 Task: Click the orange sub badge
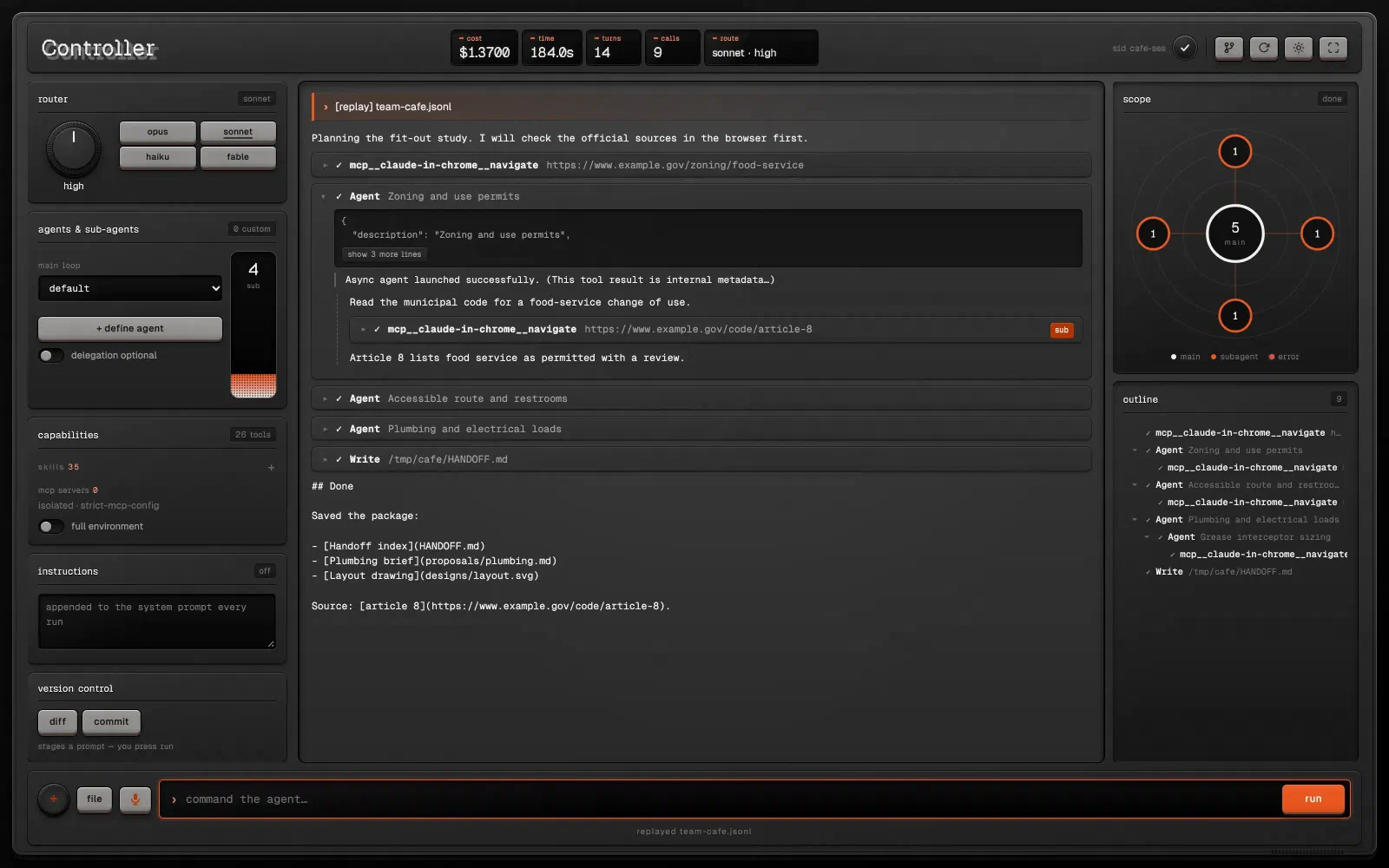point(1061,330)
